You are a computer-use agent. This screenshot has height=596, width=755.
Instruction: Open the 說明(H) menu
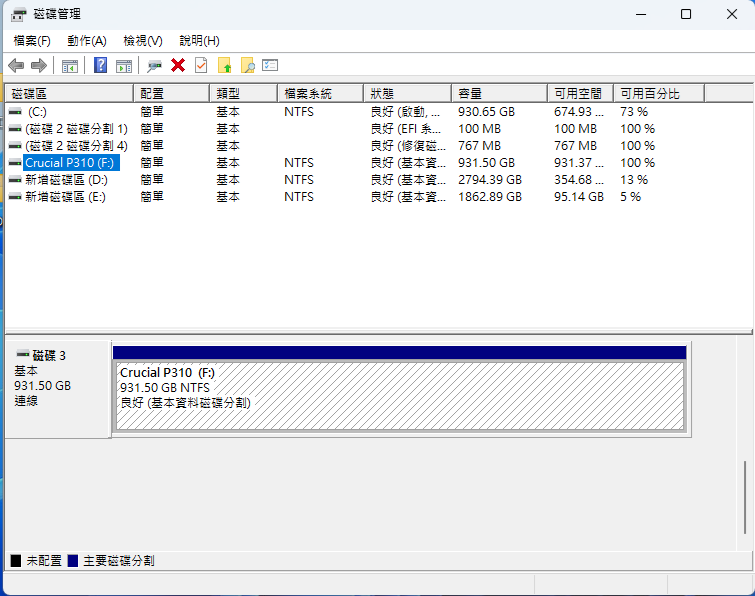[x=199, y=41]
